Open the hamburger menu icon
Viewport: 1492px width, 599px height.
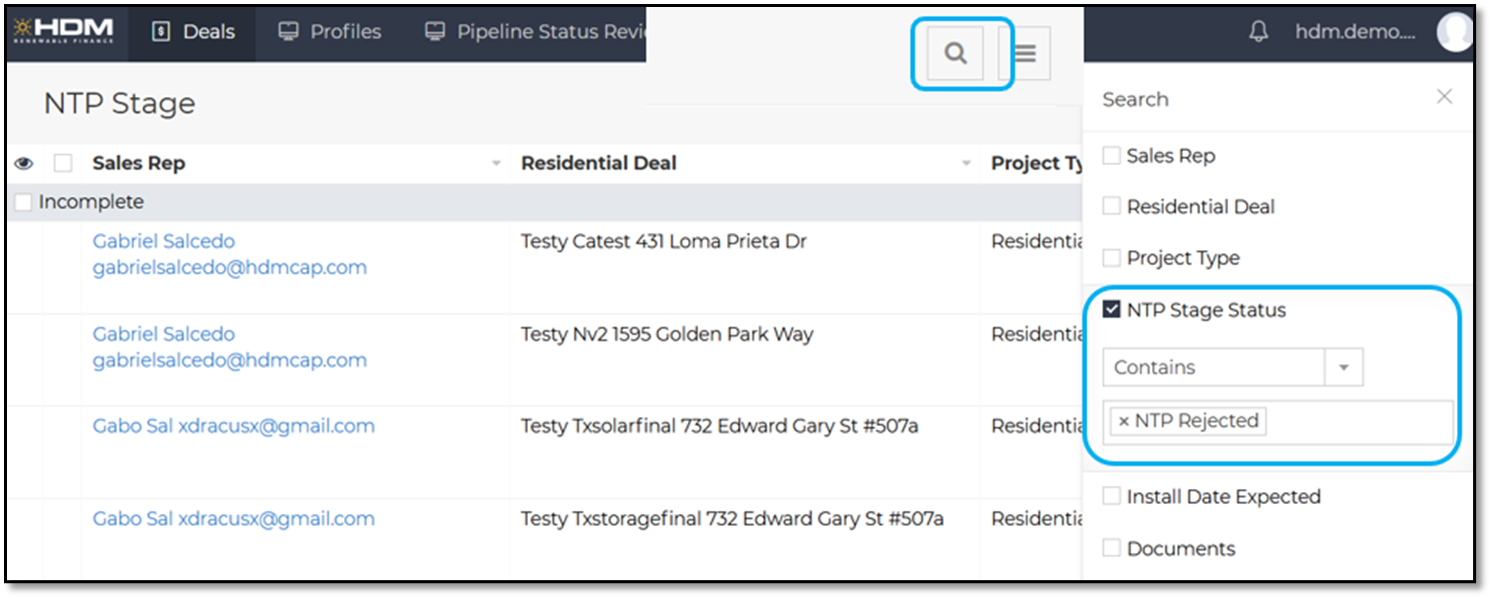point(1025,54)
